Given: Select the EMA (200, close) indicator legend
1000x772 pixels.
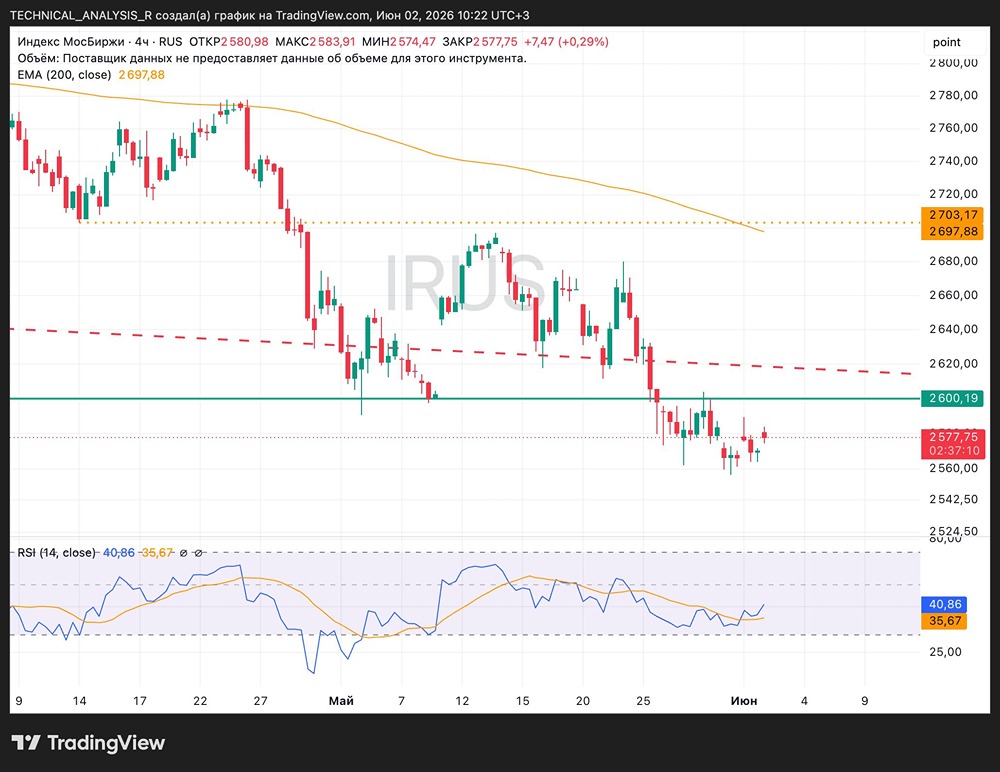Looking at the screenshot, I should tap(64, 75).
